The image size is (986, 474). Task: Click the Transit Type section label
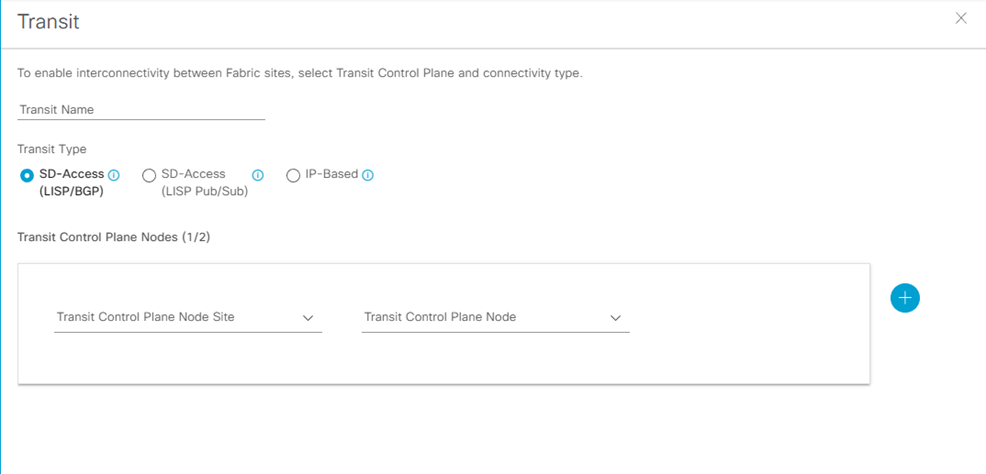pyautogui.click(x=52, y=149)
